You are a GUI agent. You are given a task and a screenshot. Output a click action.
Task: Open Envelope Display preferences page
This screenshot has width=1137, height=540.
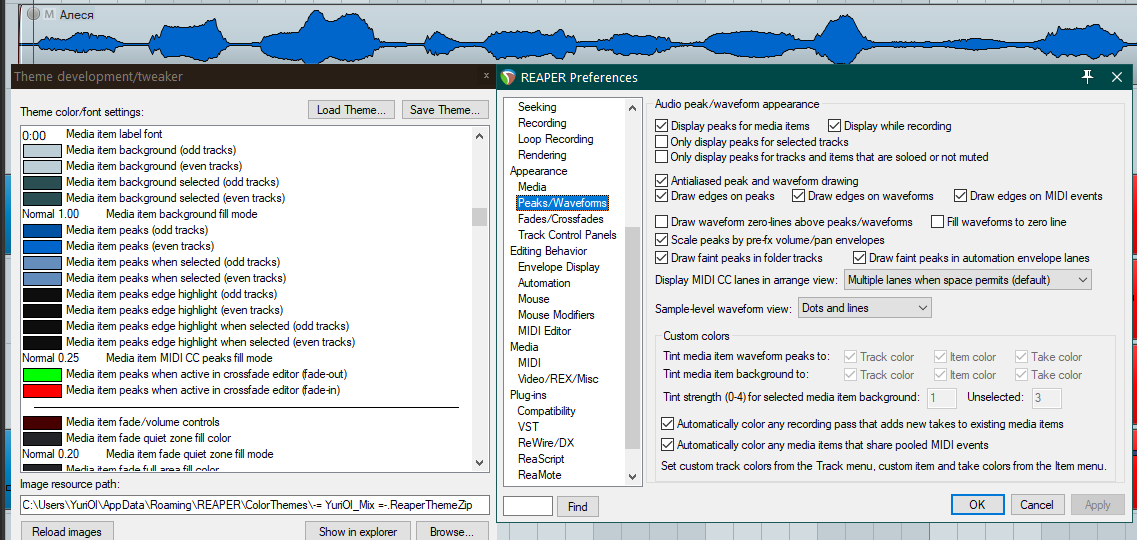click(x=558, y=267)
